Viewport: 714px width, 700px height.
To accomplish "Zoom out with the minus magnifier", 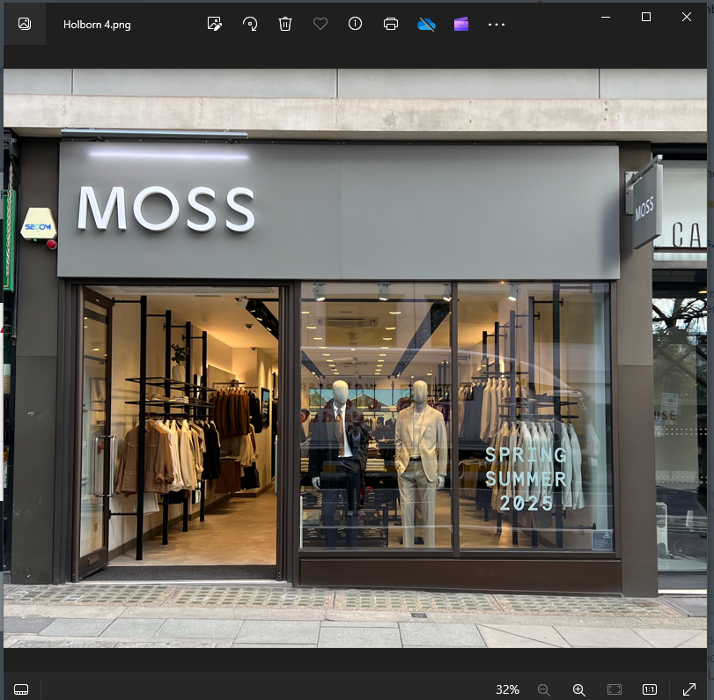I will (x=544, y=689).
